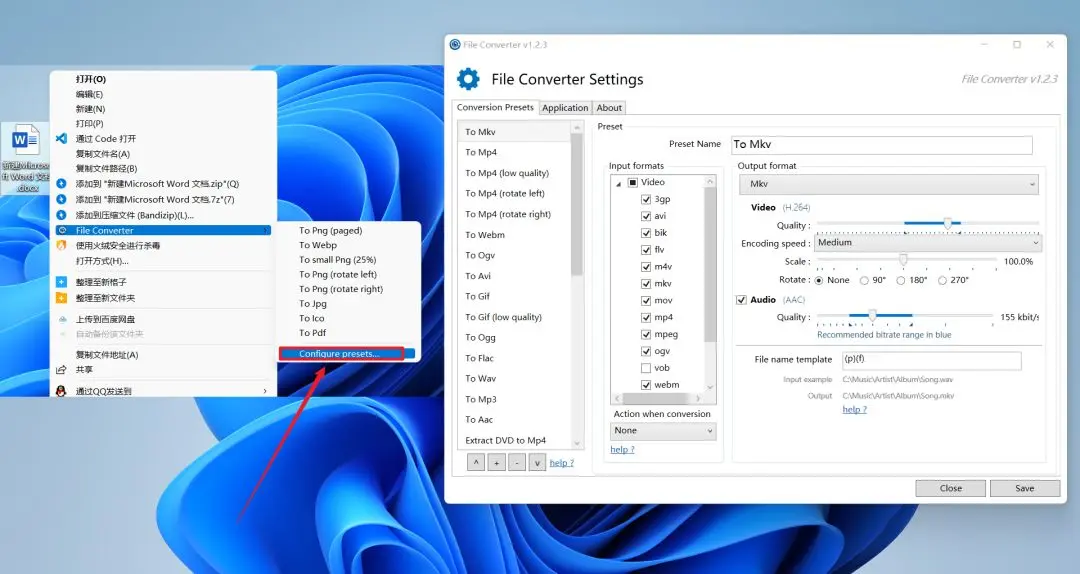Click the Baidu Netdisk upload cloud icon
The image size is (1080, 574).
tap(63, 319)
